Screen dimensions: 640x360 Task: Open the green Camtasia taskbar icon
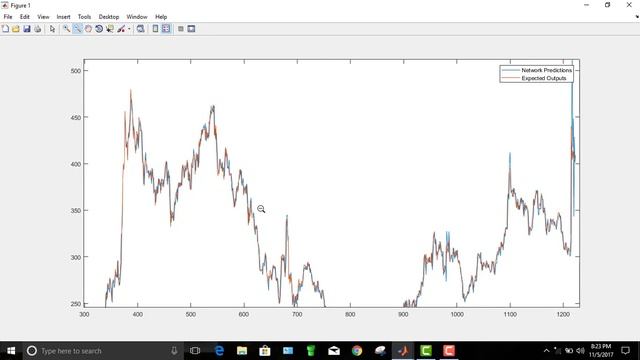click(x=426, y=351)
